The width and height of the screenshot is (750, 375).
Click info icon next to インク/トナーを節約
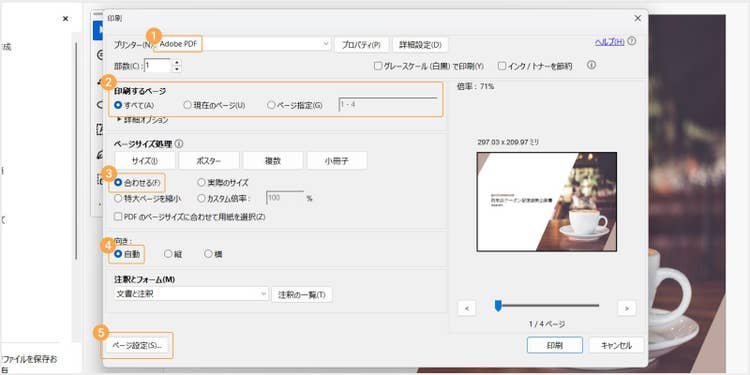(x=591, y=66)
